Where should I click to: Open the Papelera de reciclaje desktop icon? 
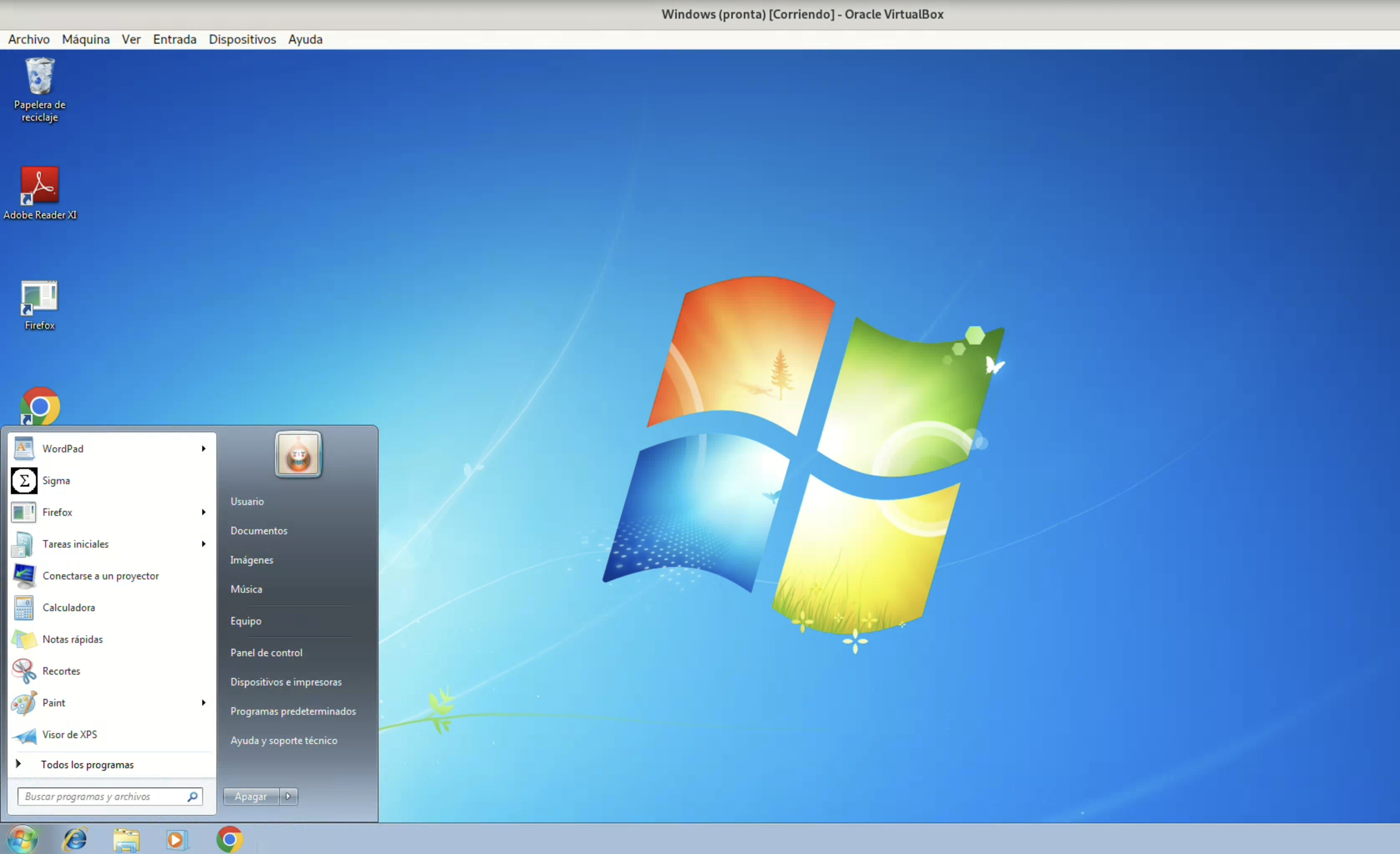(40, 90)
